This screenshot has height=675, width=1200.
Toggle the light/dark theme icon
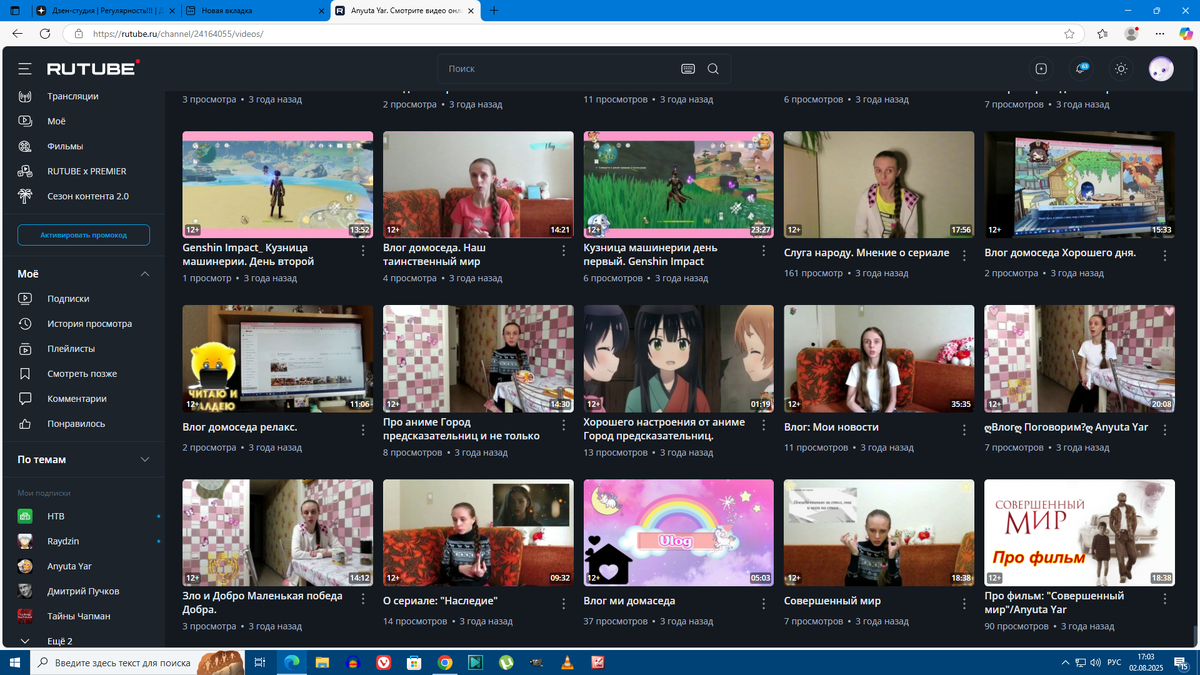[1121, 69]
